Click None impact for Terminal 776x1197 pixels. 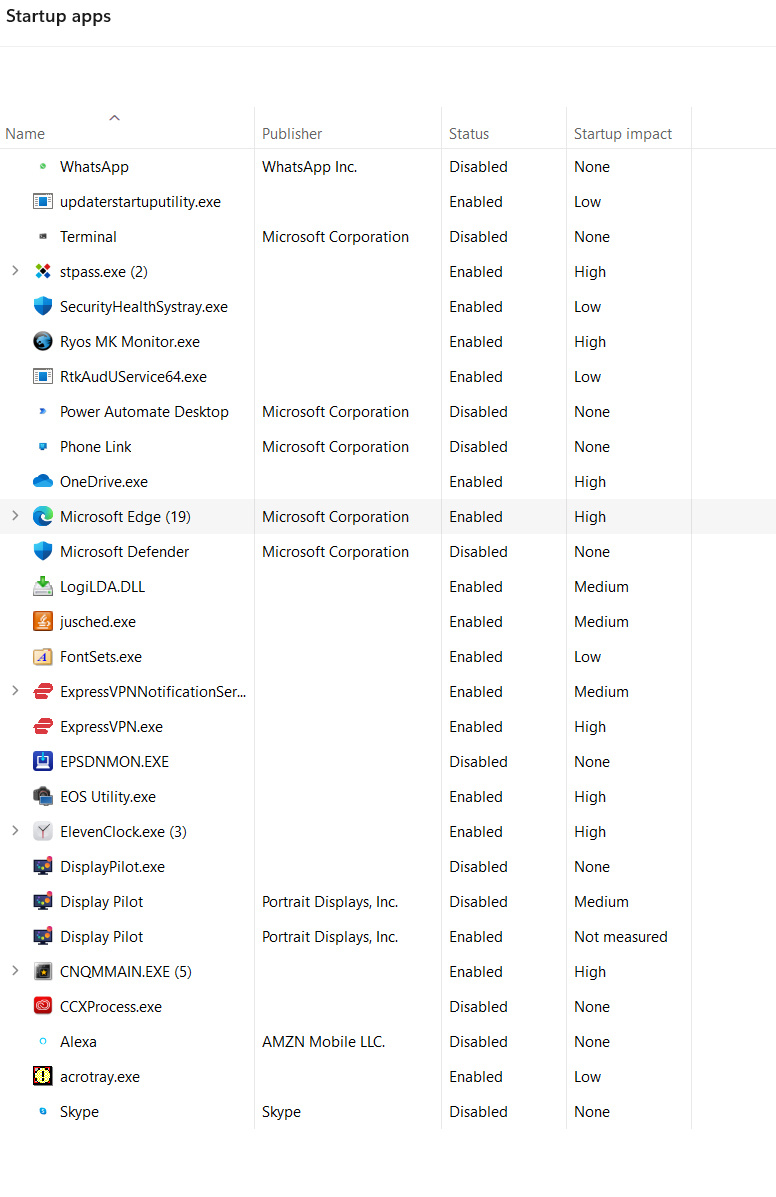coord(591,237)
